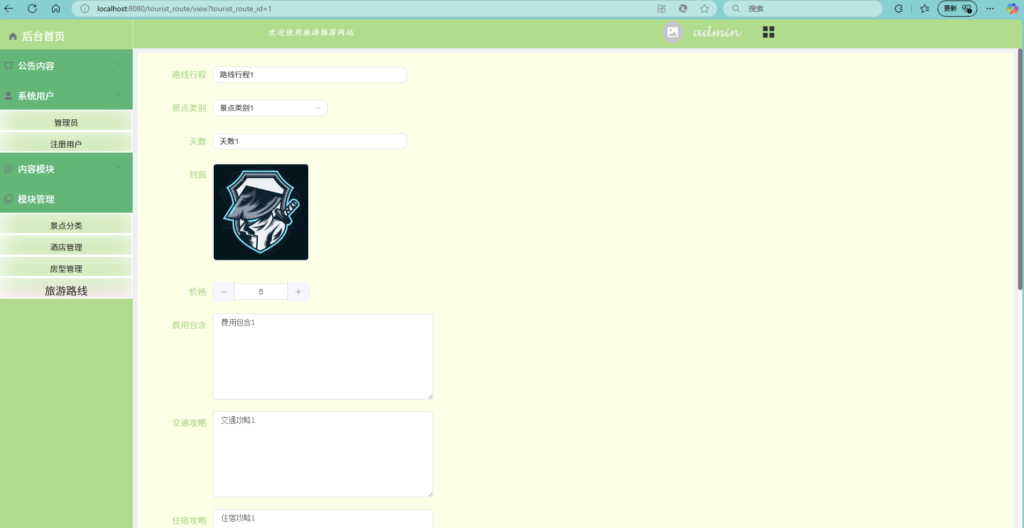Expand the 内容模块 menu chevron
The image size is (1024, 528).
point(119,167)
